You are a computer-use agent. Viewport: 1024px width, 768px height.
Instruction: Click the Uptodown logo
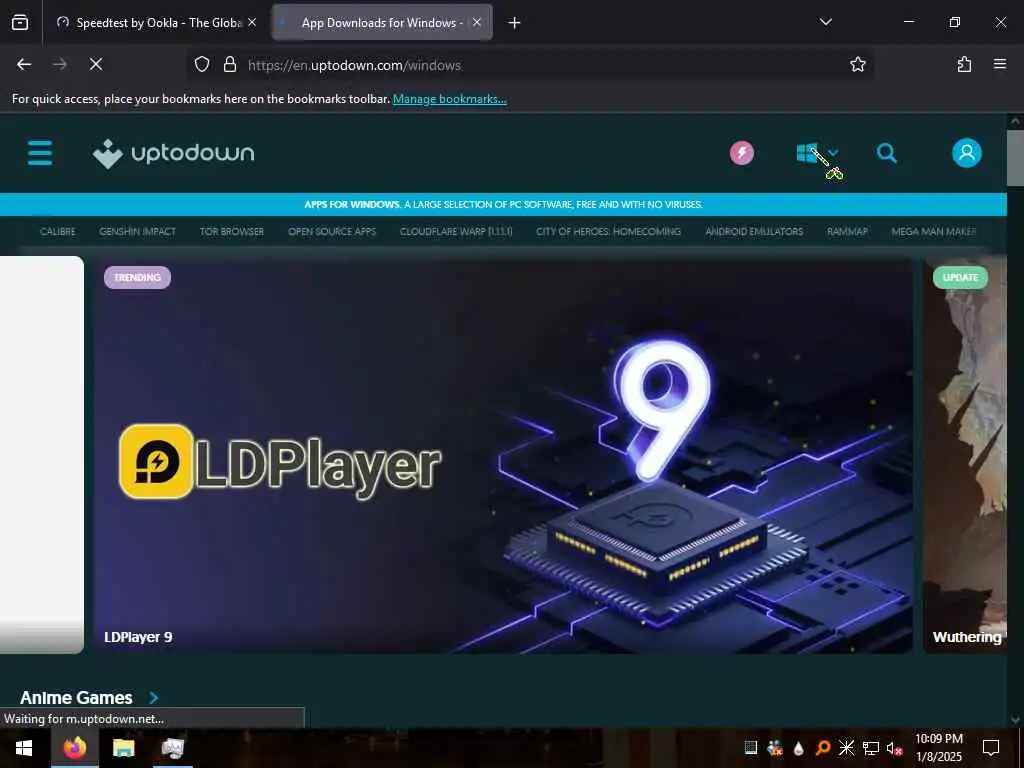tap(173, 153)
